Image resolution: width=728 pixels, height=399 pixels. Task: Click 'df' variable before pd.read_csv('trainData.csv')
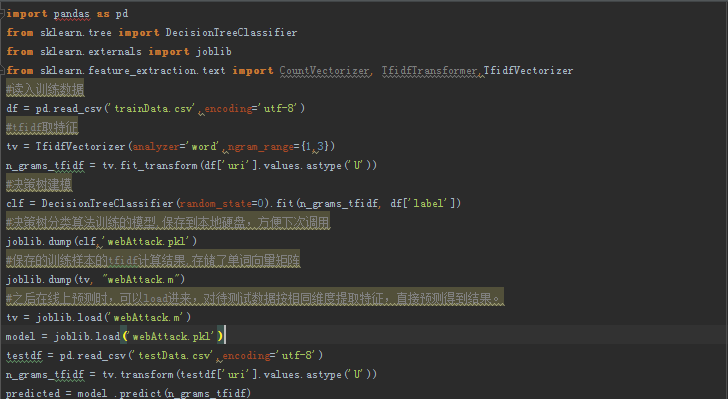(12, 109)
